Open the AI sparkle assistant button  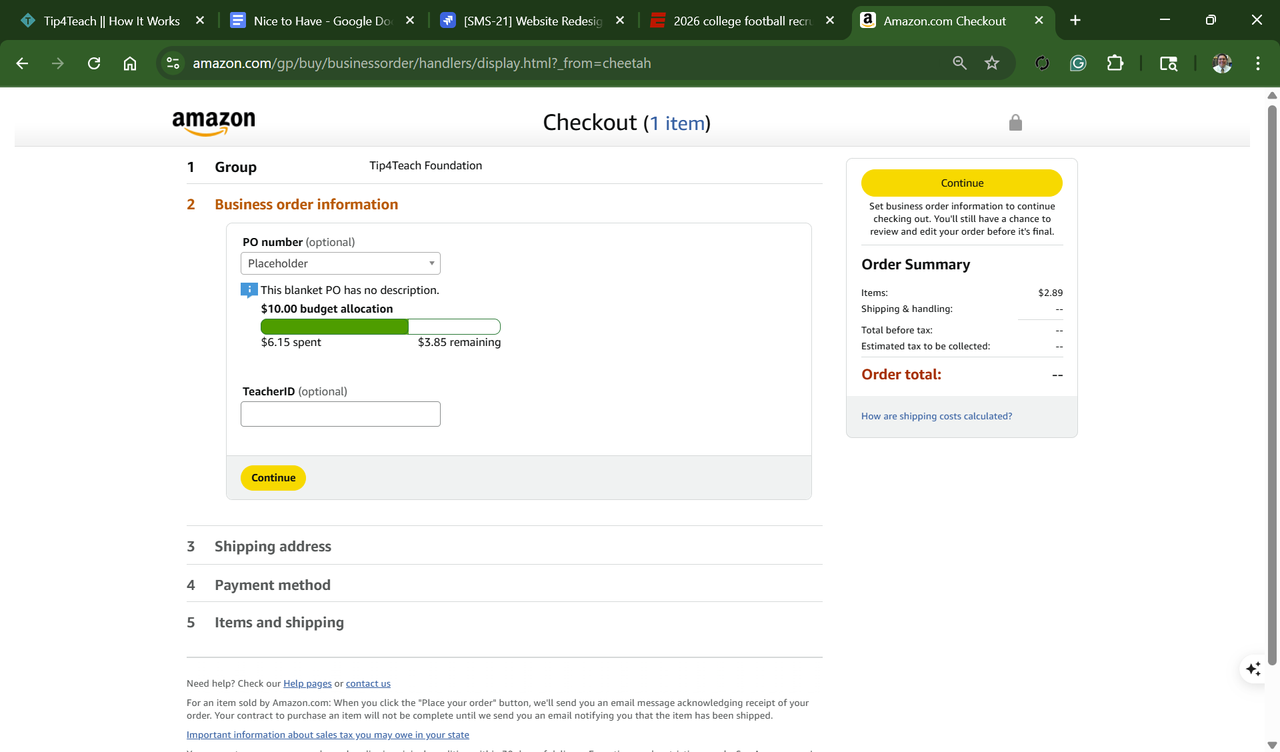(1253, 669)
